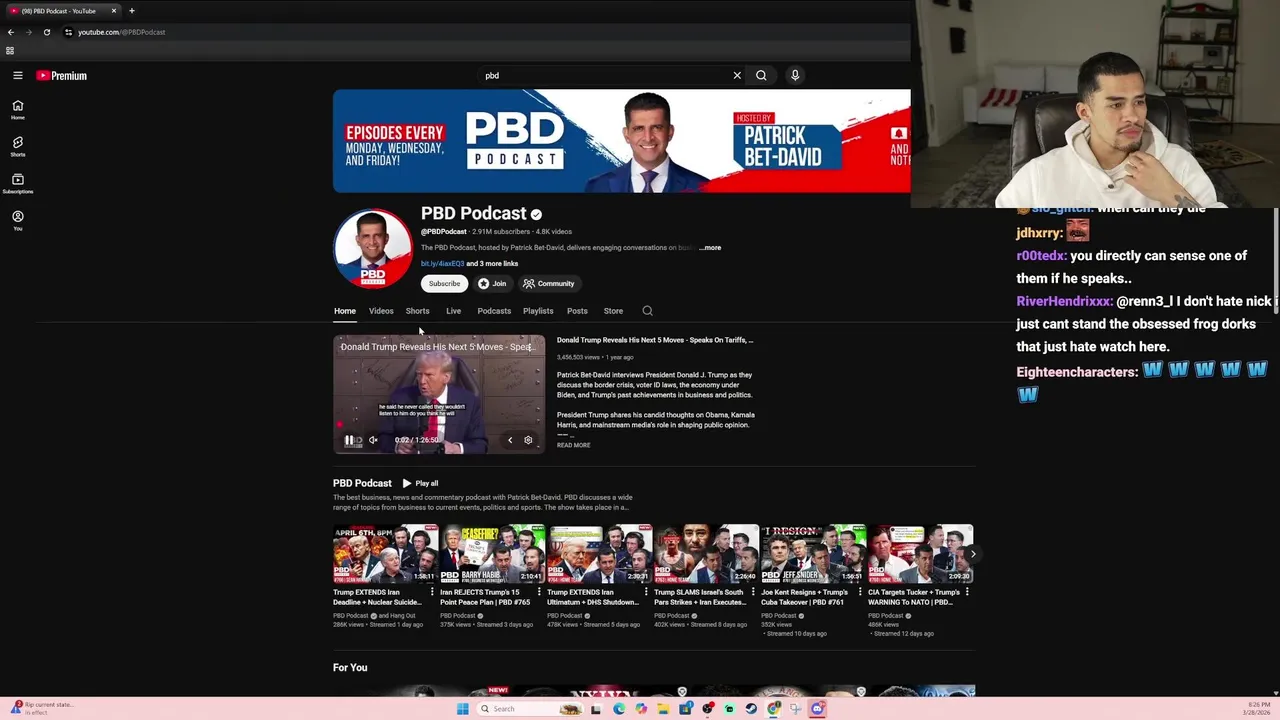This screenshot has height=720, width=1280.
Task: Click the browser address bar URL
Action: pyautogui.click(x=122, y=32)
